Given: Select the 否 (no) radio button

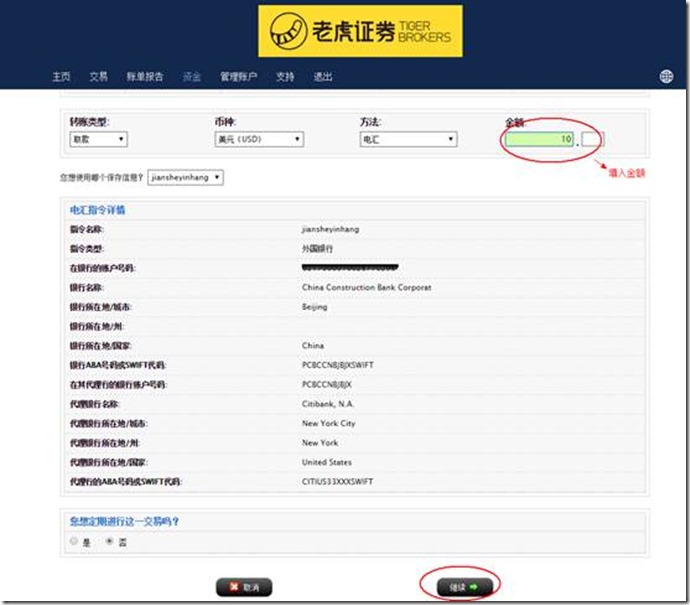Looking at the screenshot, I should tap(110, 541).
